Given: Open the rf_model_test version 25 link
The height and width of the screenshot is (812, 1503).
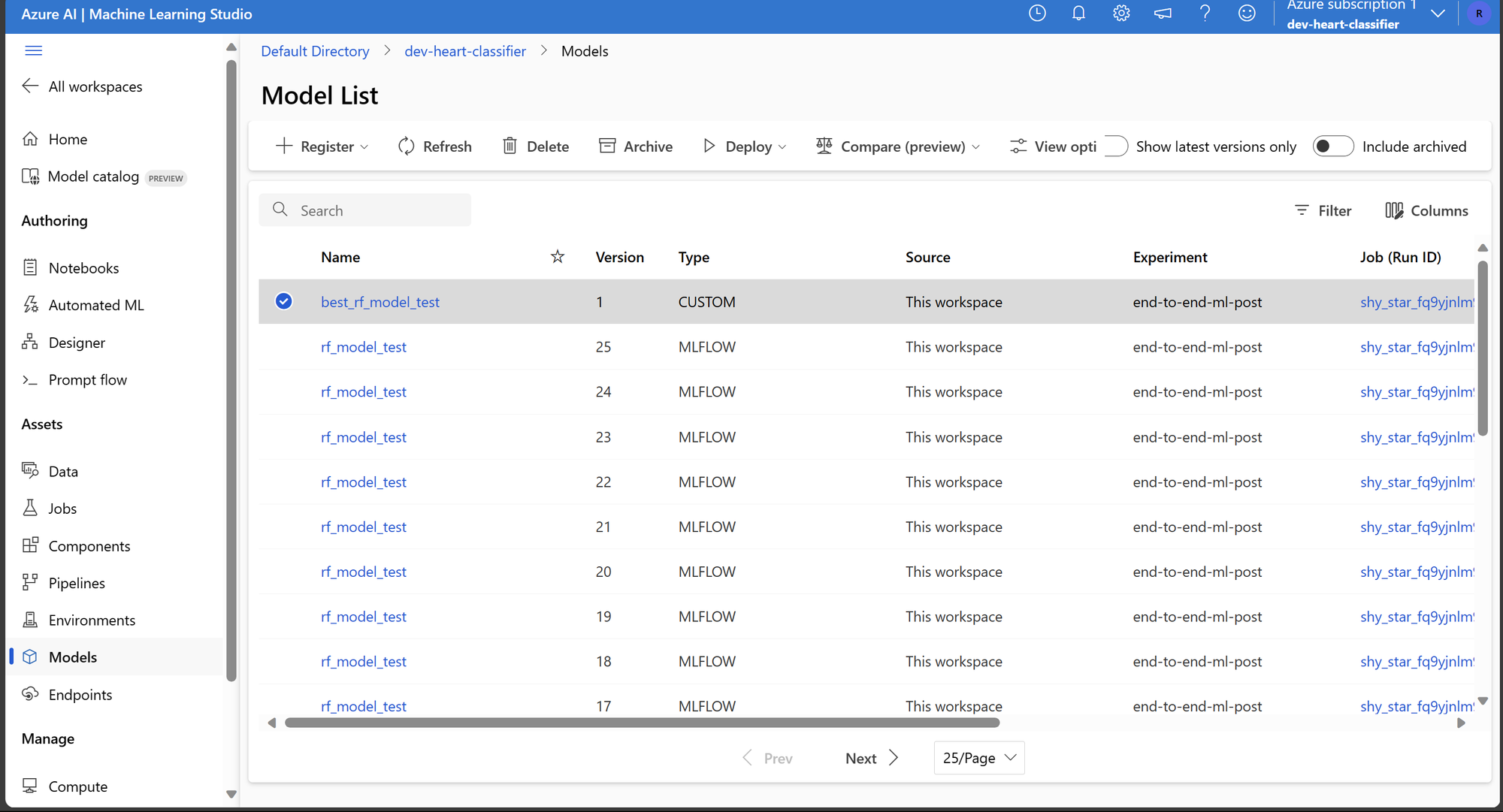Looking at the screenshot, I should [x=364, y=347].
